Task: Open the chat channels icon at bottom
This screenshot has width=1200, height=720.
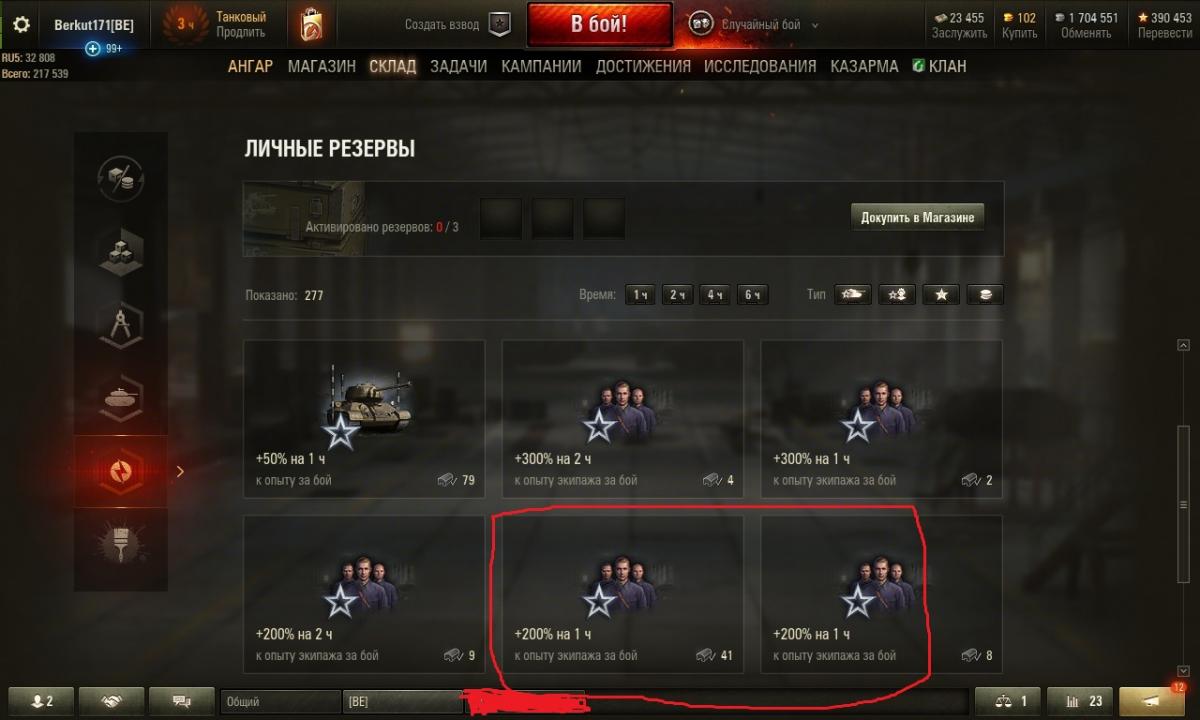Action: (x=181, y=701)
